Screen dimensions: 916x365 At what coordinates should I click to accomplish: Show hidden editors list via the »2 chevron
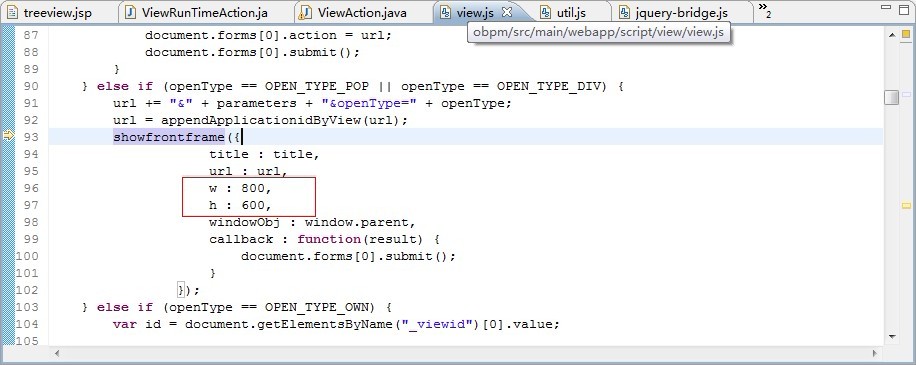(x=765, y=11)
